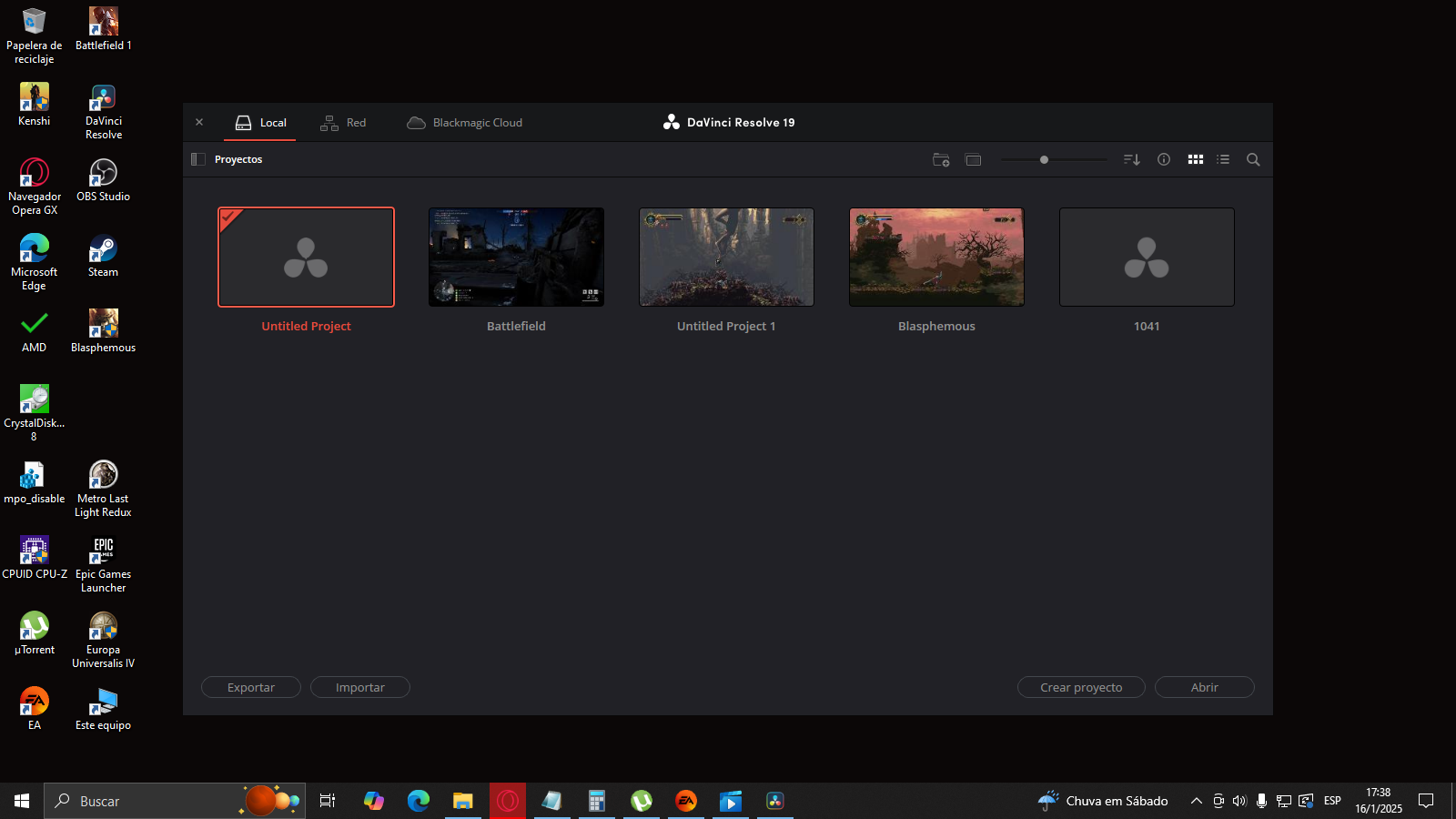Switch to the Red network tab

[x=343, y=123]
